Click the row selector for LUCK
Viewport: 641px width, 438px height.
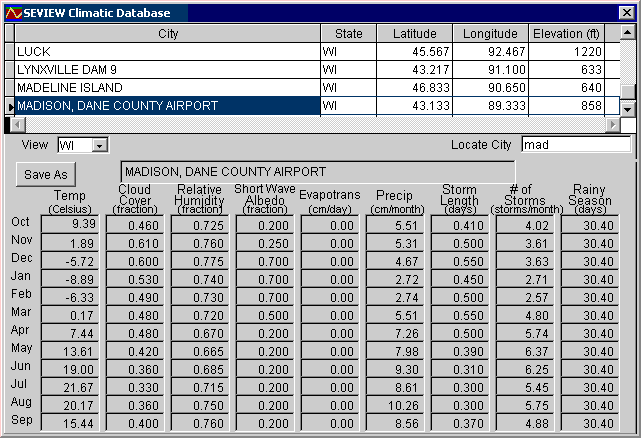pos(9,52)
